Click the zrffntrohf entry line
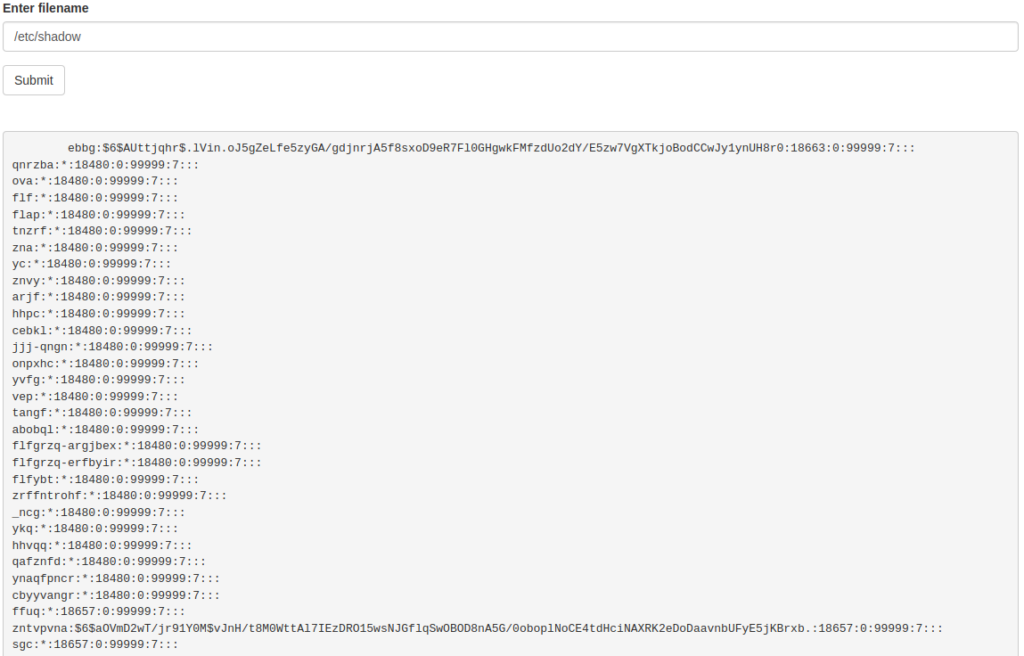This screenshot has height=656, width=1024. point(120,496)
